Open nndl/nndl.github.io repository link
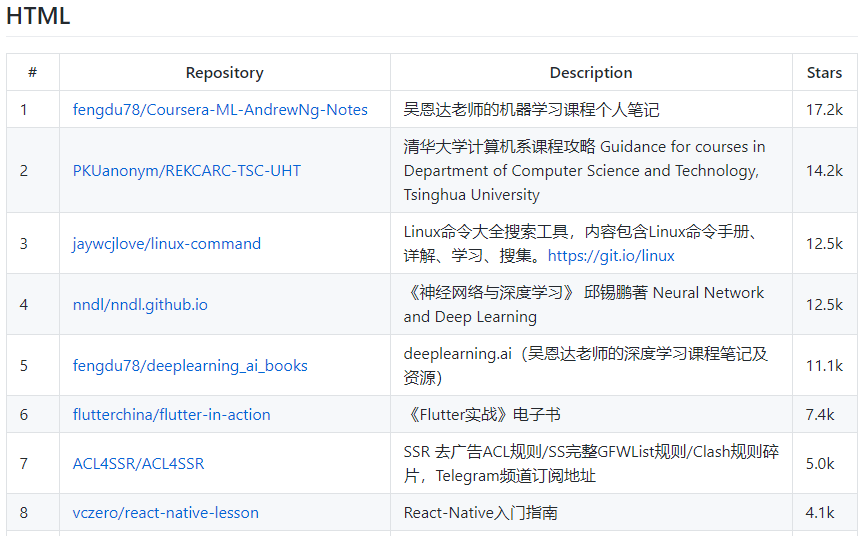 tap(140, 305)
